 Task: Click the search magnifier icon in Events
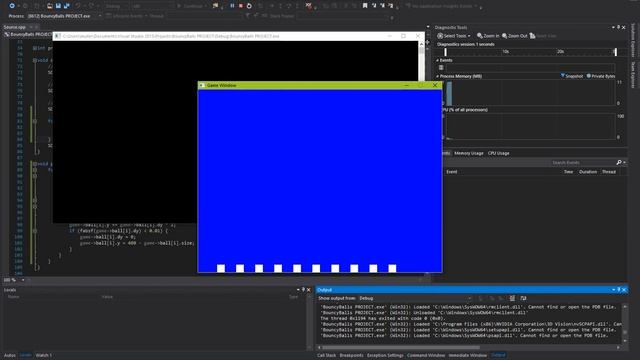619,163
